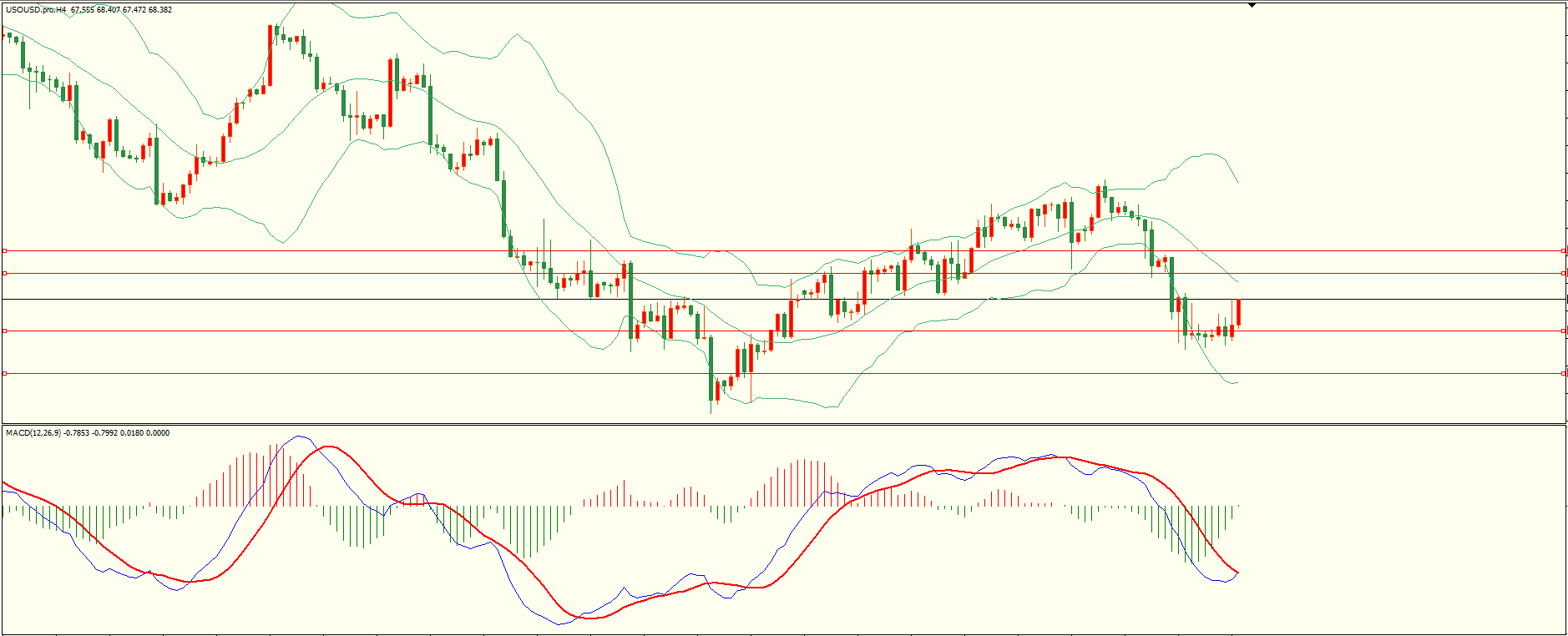Select the lower Bollinger band's right end
The image size is (1568, 636).
[x=1237, y=383]
